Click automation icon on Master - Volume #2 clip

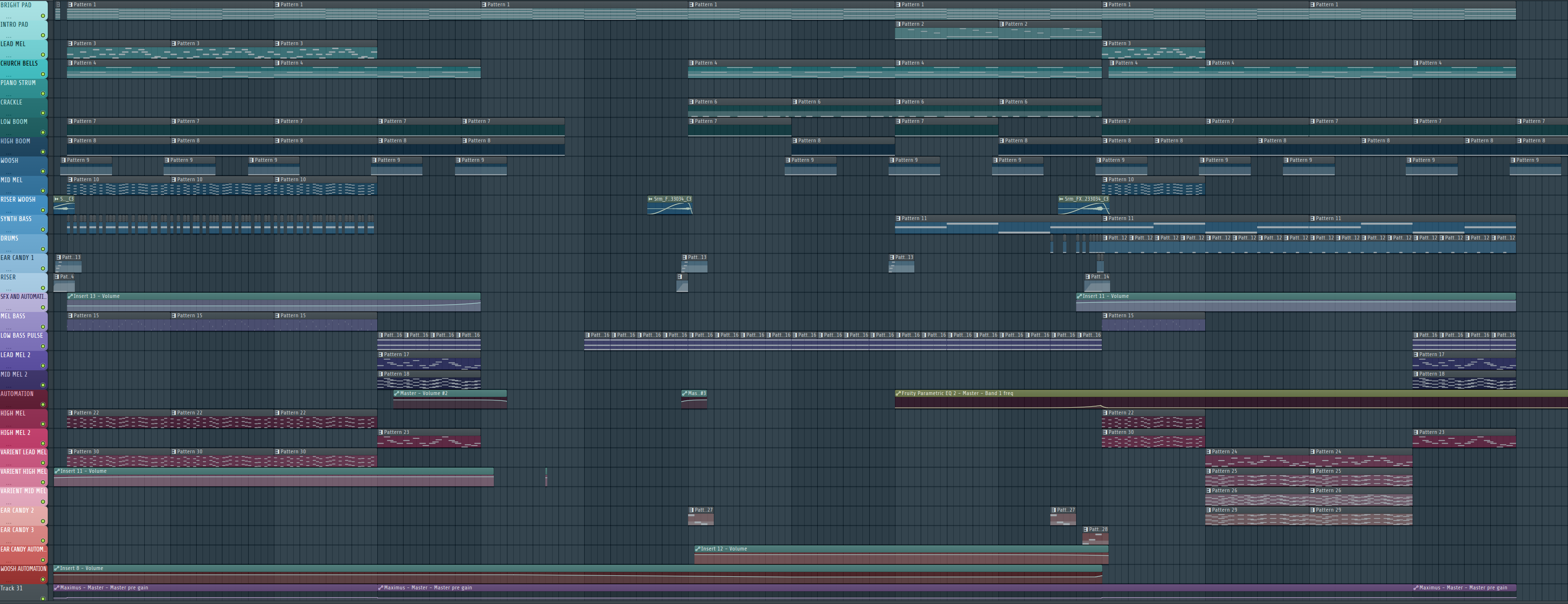397,393
